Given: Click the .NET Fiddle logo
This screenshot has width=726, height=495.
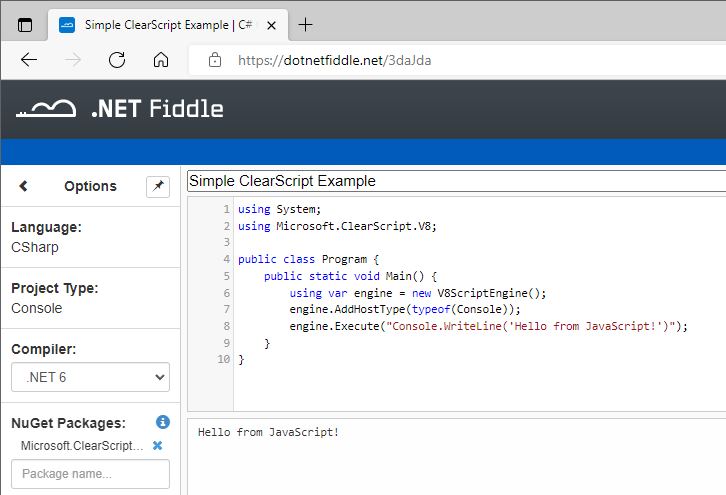Looking at the screenshot, I should (119, 109).
